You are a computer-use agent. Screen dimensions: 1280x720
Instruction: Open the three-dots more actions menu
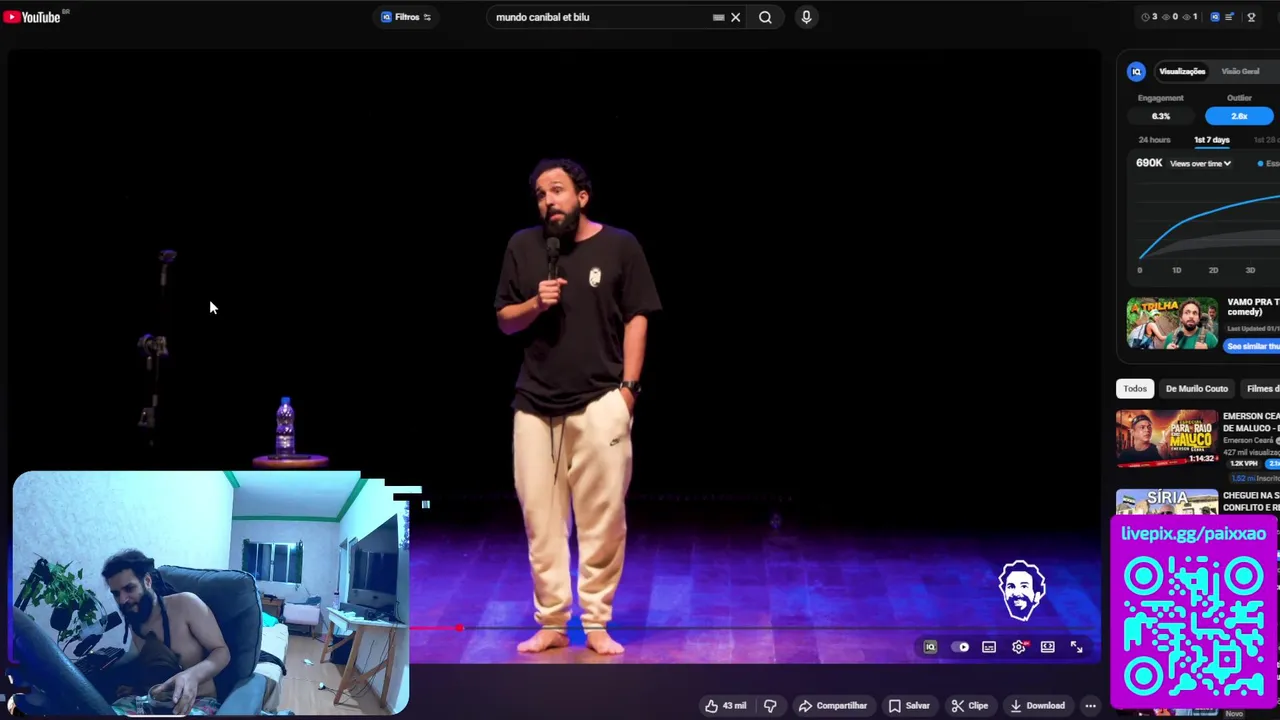1090,706
